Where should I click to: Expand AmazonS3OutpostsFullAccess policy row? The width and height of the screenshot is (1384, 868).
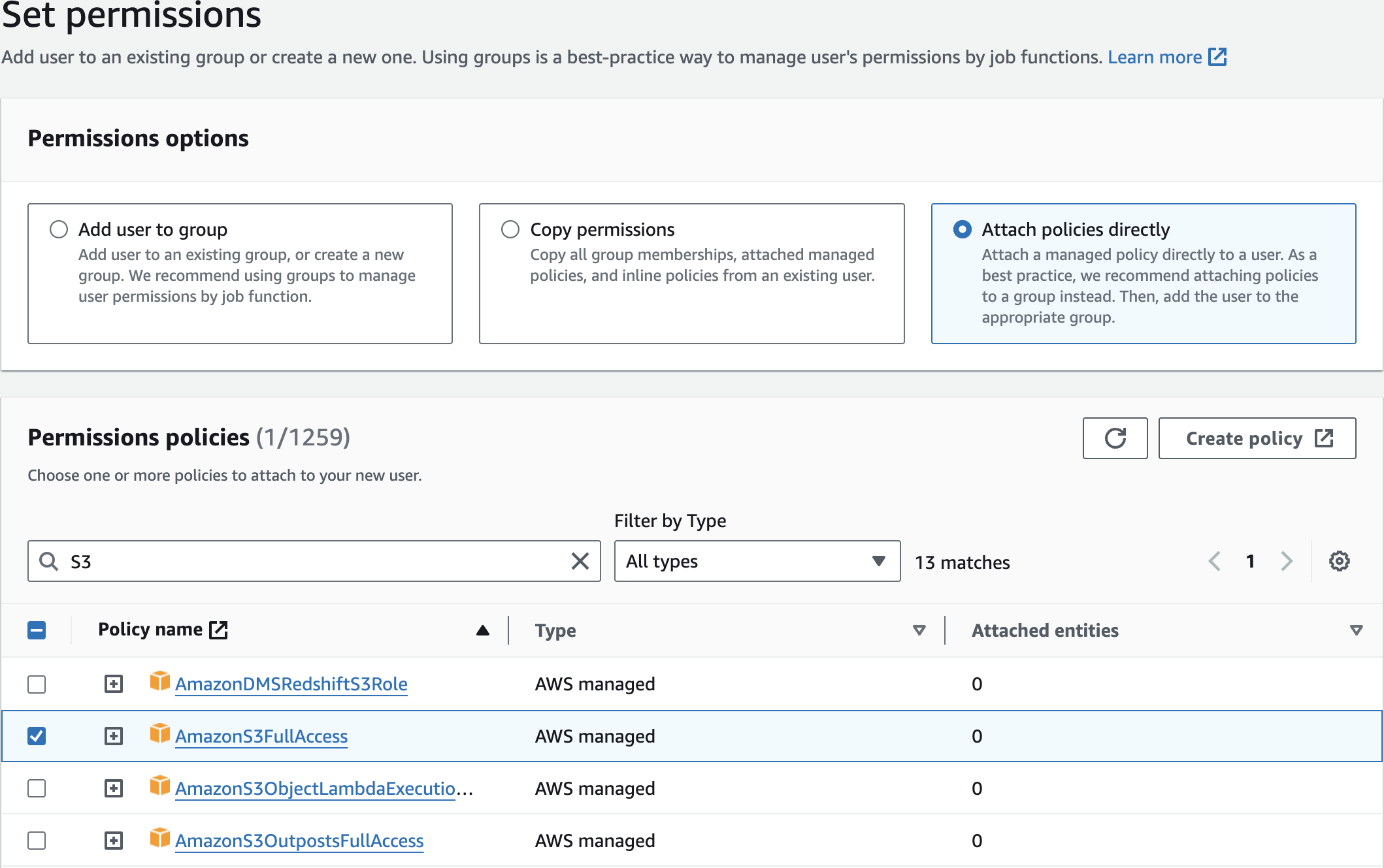coord(114,841)
